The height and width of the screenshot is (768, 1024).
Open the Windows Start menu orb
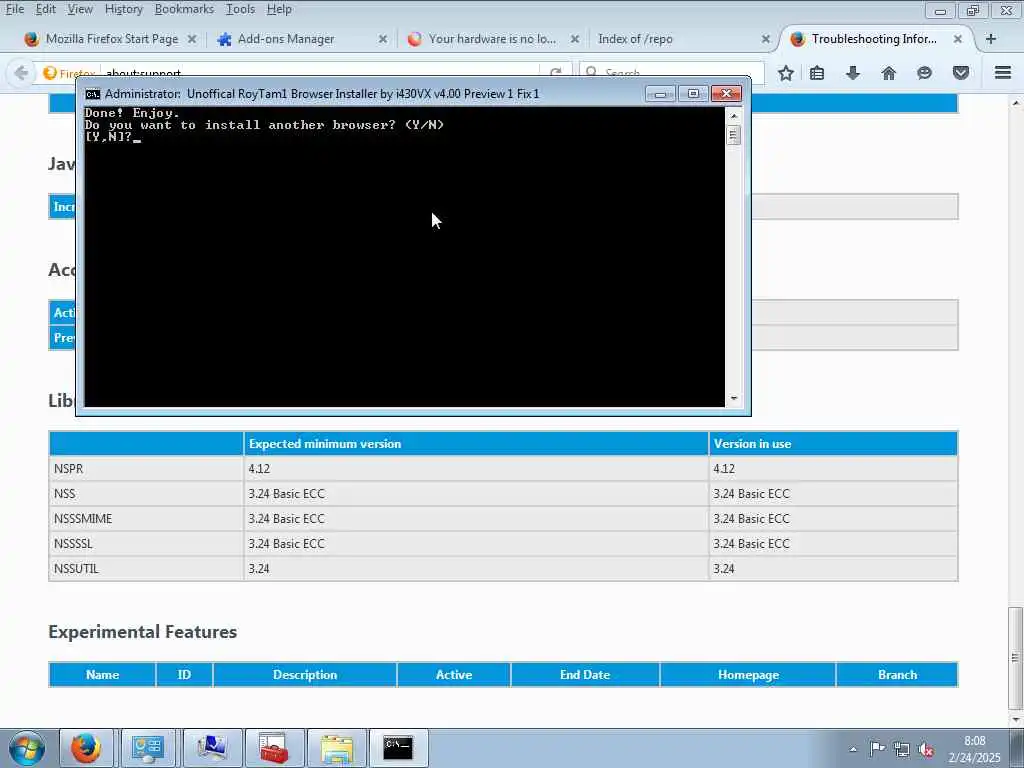click(x=27, y=748)
